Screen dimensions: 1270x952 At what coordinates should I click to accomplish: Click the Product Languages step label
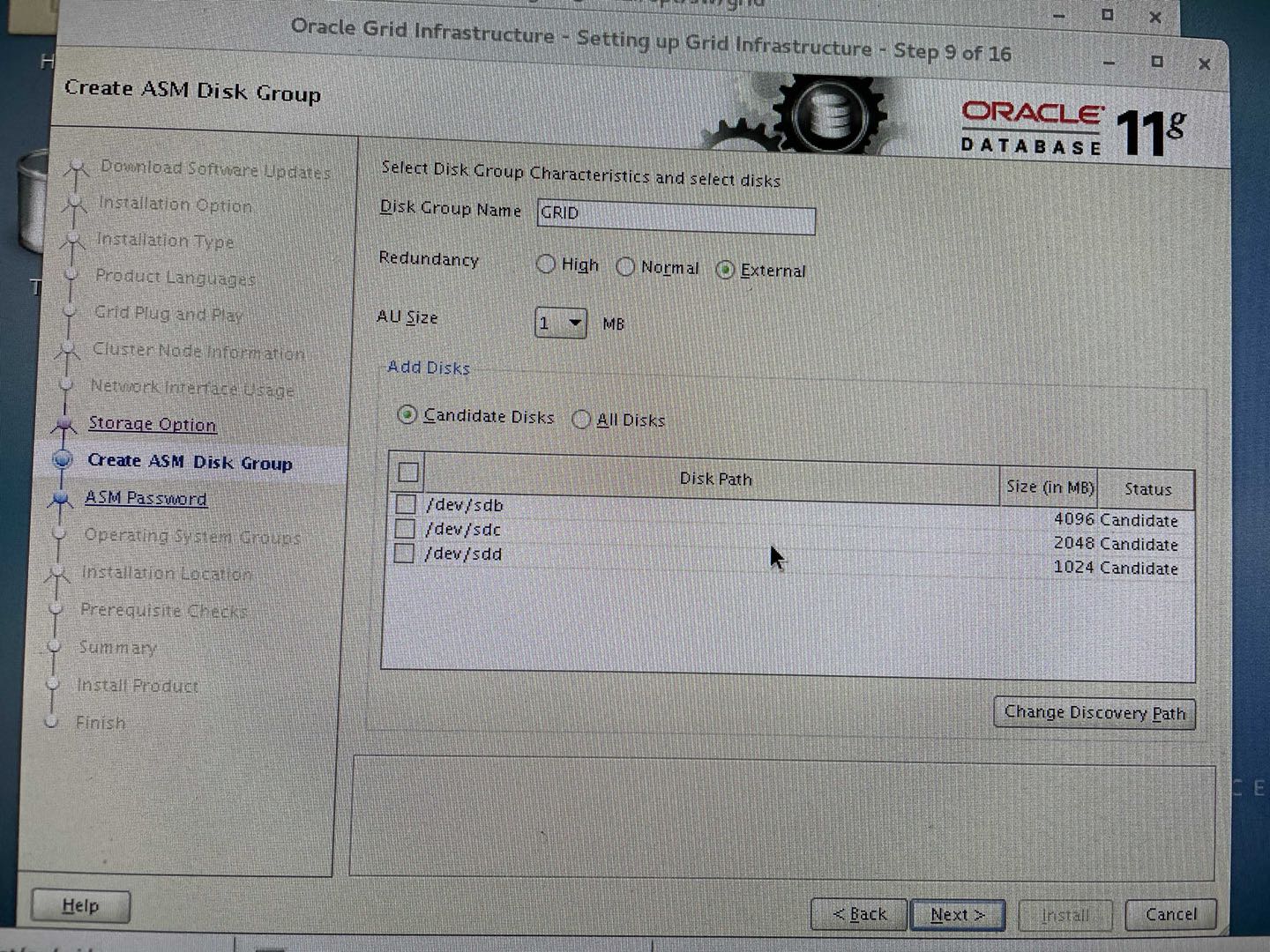click(x=175, y=277)
